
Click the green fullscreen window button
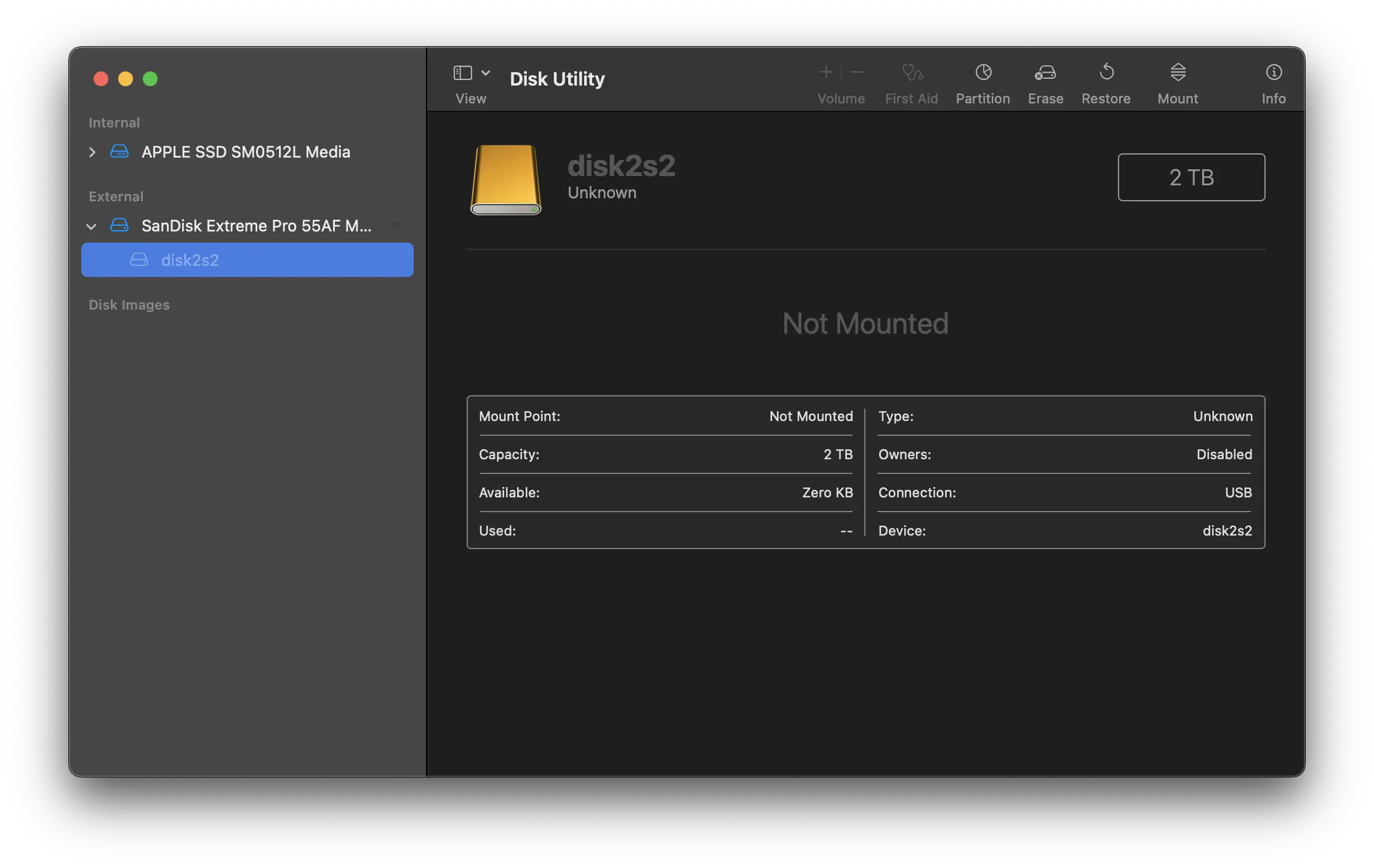[x=150, y=79]
